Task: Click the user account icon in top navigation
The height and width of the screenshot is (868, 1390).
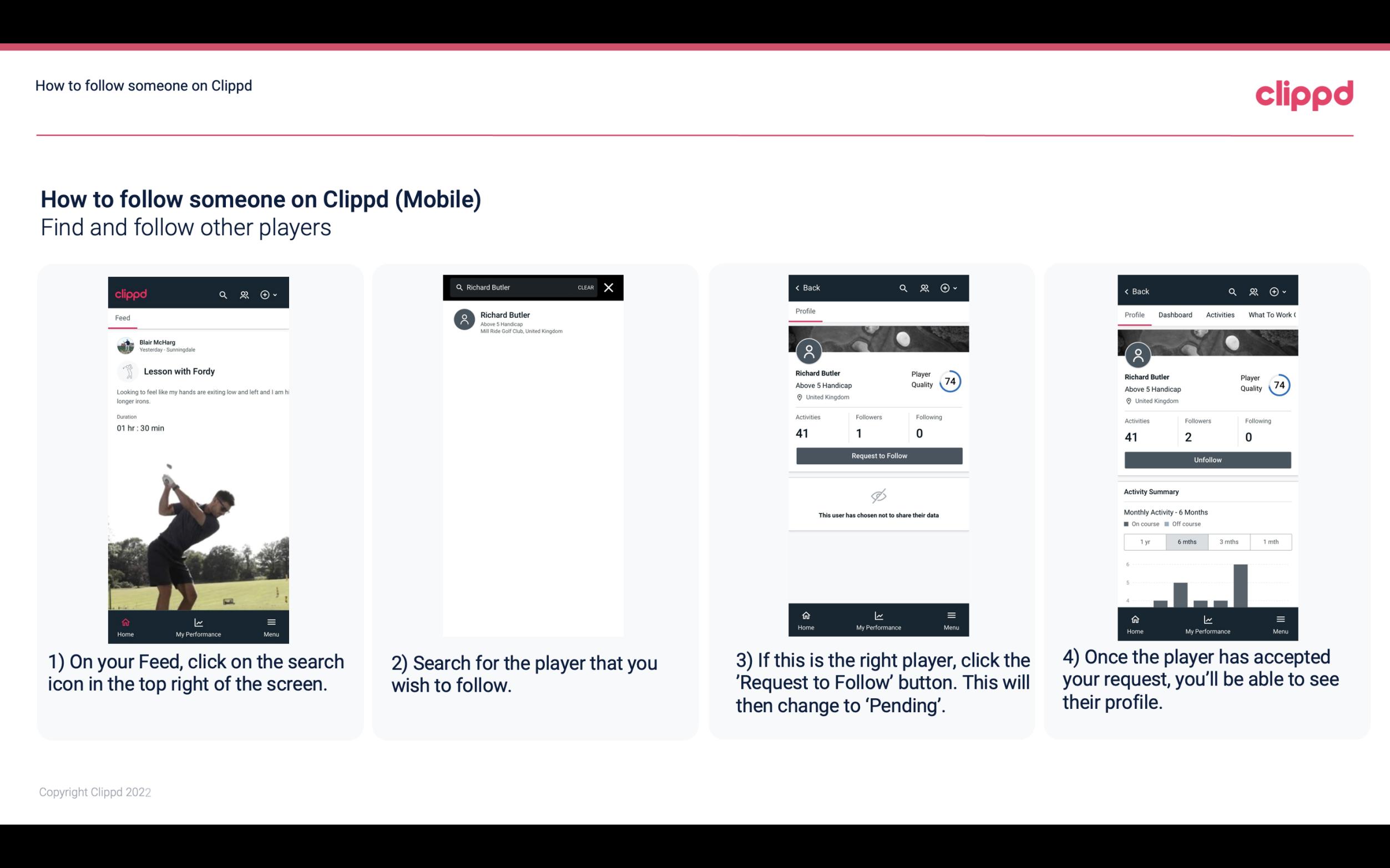Action: click(x=244, y=294)
